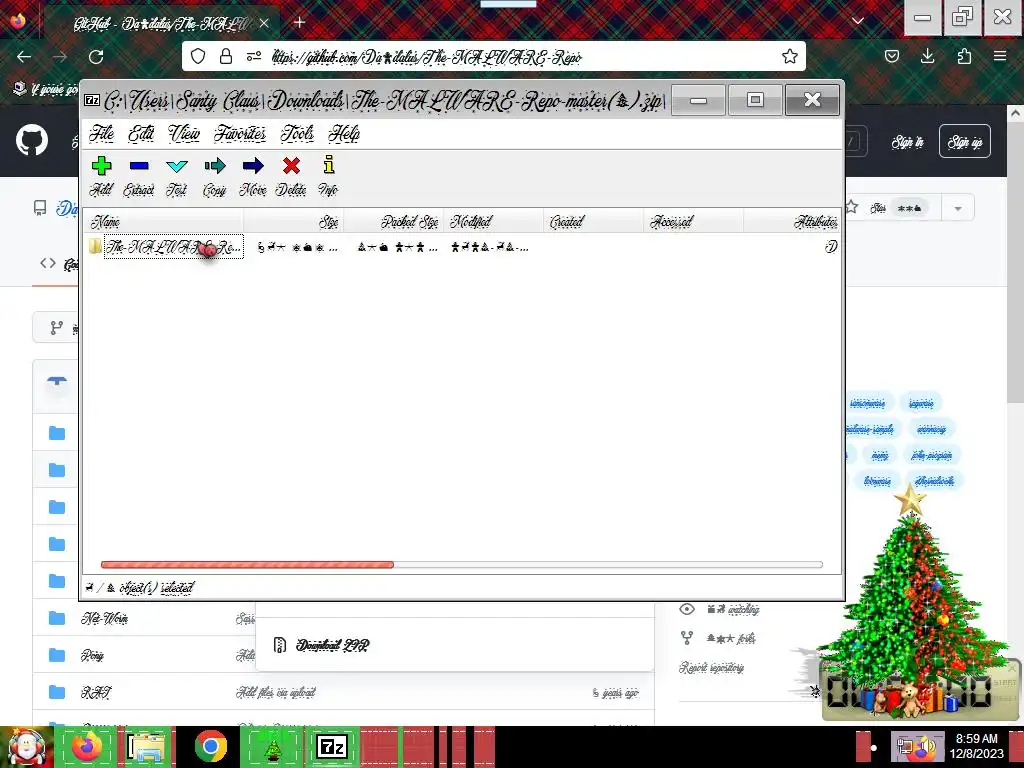This screenshot has height=768, width=1024.
Task: Click the shield tracking protection icon
Action: [x=198, y=57]
